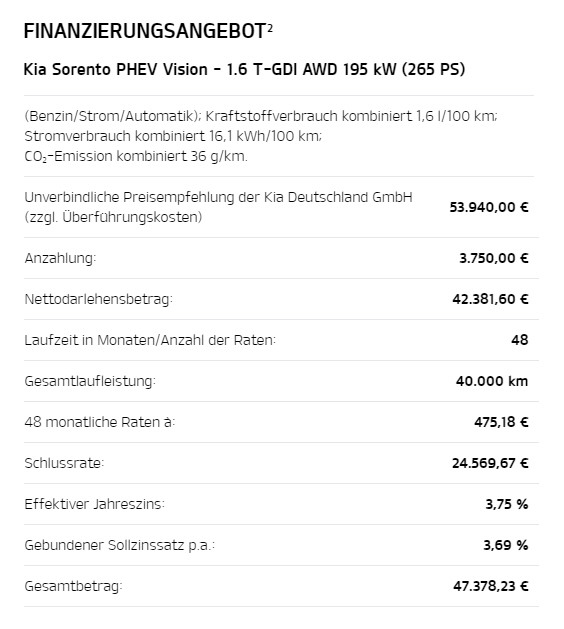Select the 3.750,00 € down payment value
Viewport: 564px width, 629px height.
coord(494,258)
